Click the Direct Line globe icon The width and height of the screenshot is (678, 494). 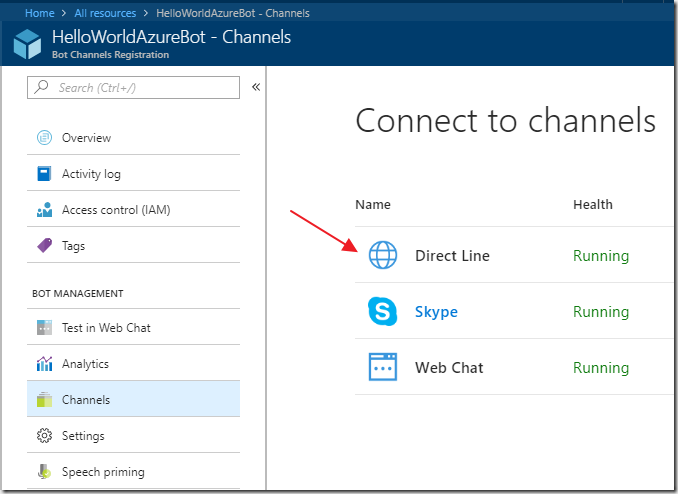click(383, 255)
